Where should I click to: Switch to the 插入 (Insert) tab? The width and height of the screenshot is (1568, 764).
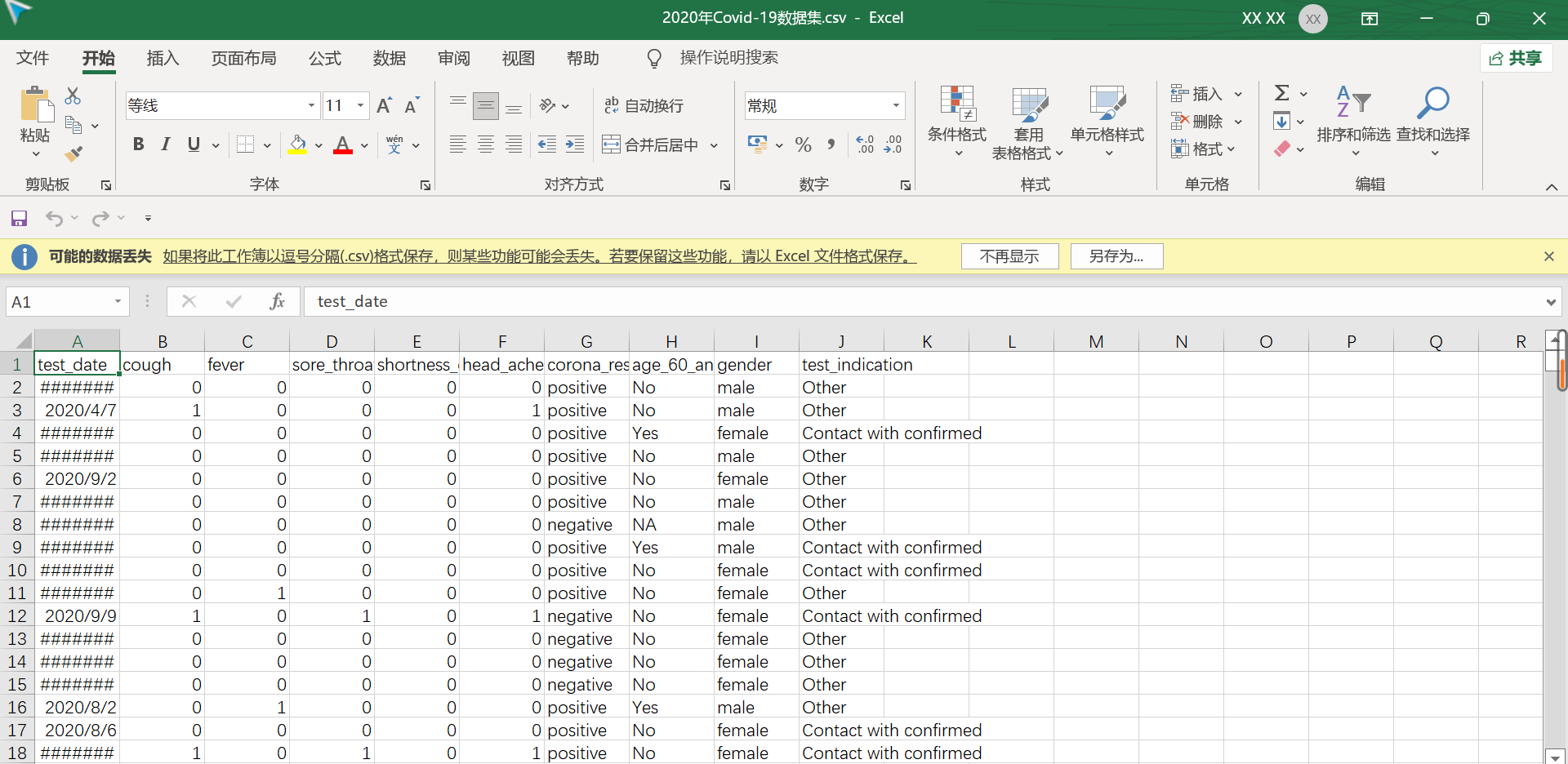(x=163, y=58)
